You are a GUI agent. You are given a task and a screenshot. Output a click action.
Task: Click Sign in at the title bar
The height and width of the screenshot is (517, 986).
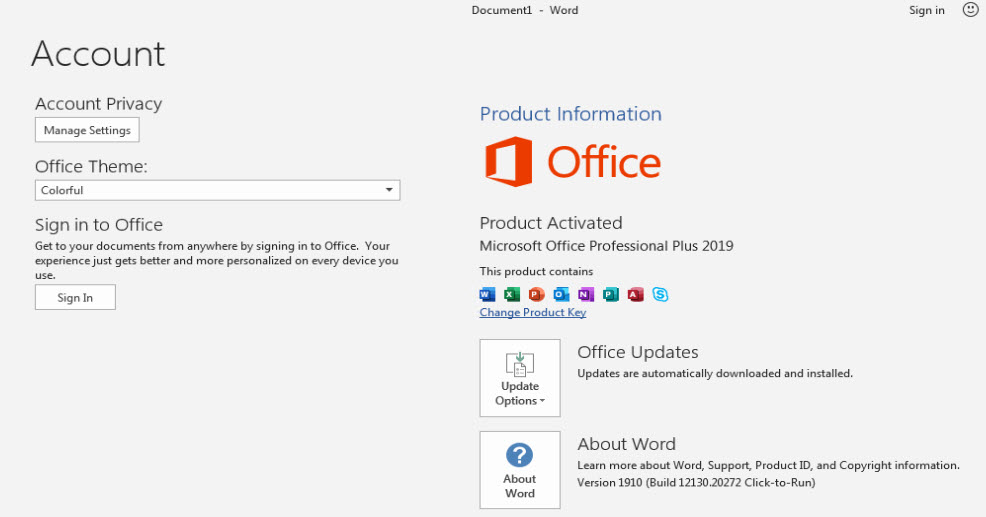(926, 10)
